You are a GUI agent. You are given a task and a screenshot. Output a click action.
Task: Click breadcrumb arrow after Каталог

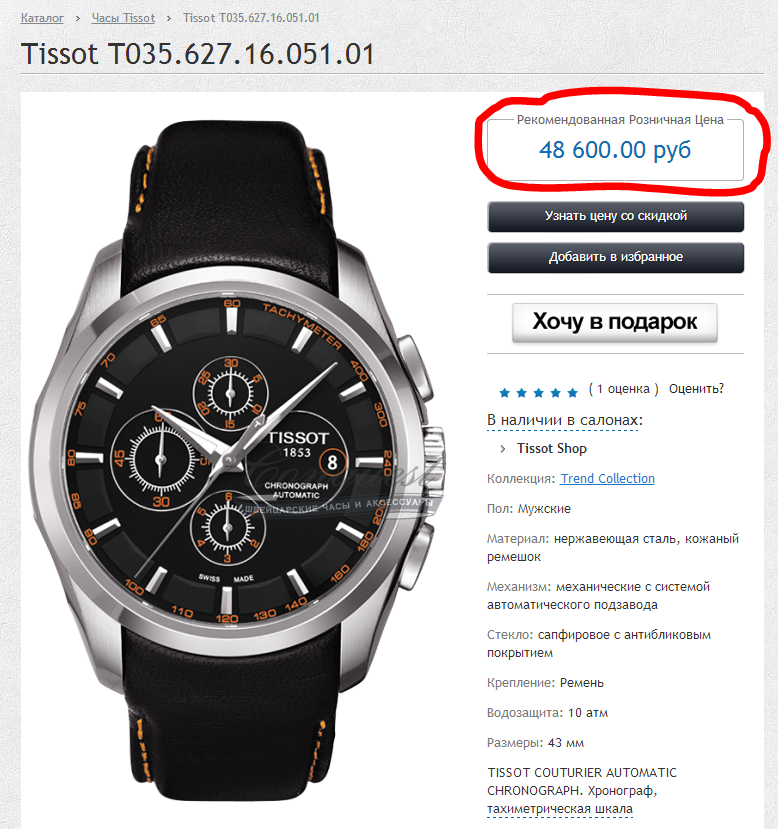pyautogui.click(x=78, y=19)
